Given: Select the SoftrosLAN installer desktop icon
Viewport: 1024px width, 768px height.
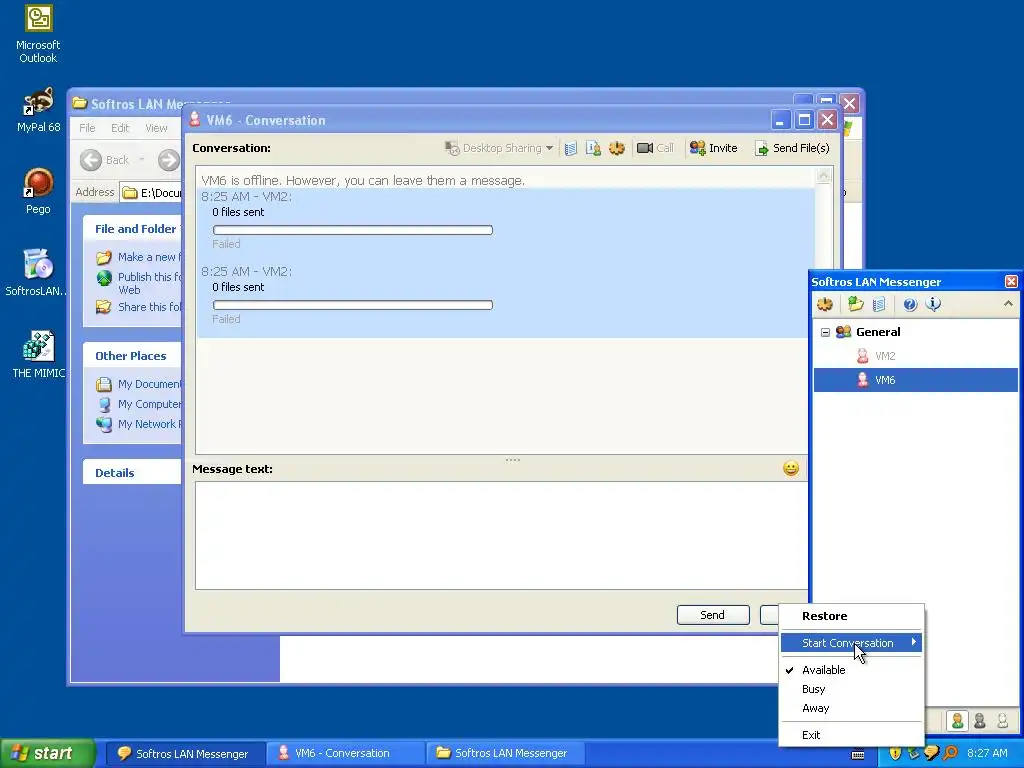Looking at the screenshot, I should (37, 273).
